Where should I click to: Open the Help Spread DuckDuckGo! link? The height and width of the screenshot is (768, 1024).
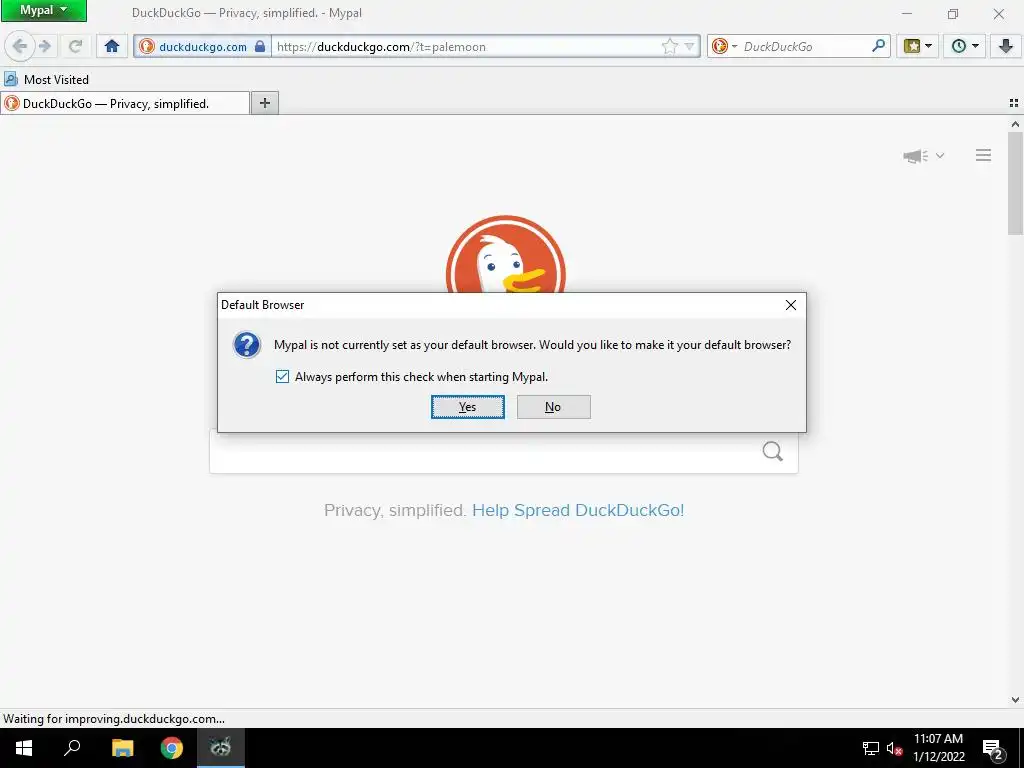[x=578, y=510]
